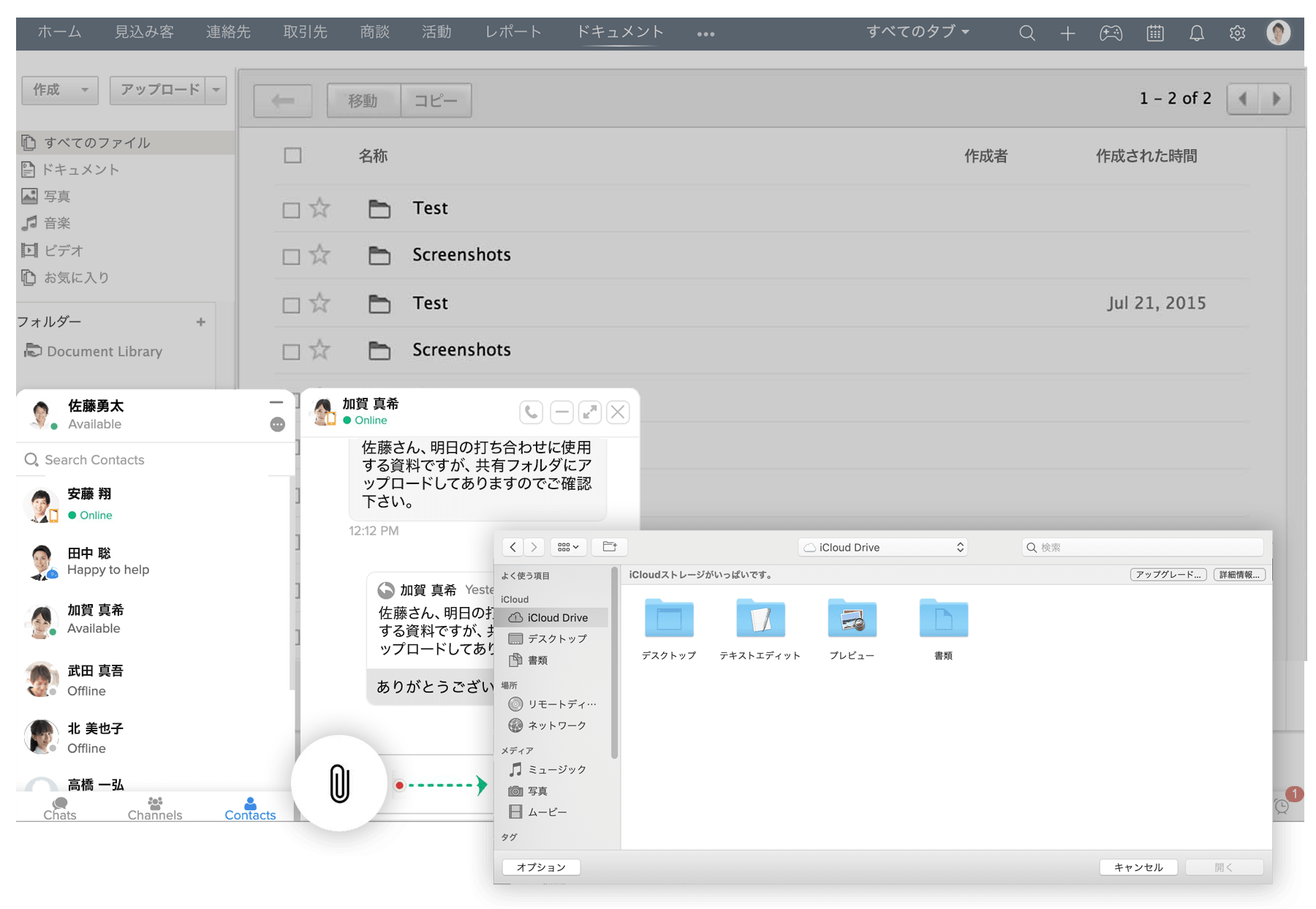Open the calendar icon in header
The height and width of the screenshot is (909, 1316).
tap(1155, 33)
